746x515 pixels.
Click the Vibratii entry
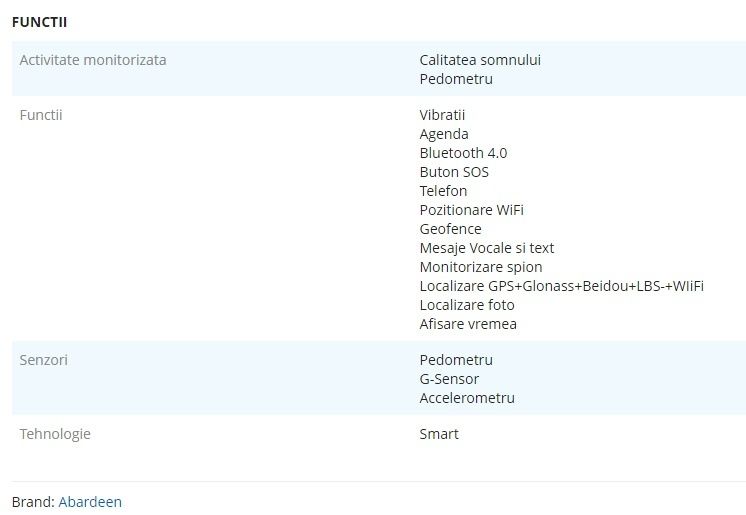click(442, 115)
